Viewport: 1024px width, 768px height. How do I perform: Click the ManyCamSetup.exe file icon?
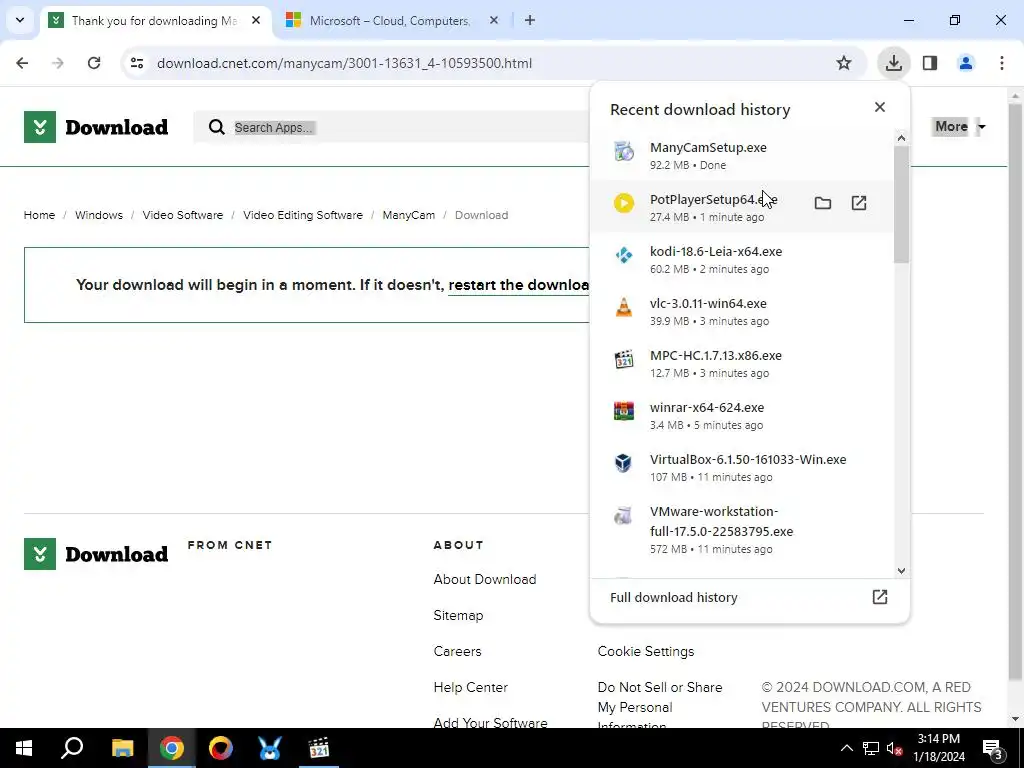(x=624, y=152)
